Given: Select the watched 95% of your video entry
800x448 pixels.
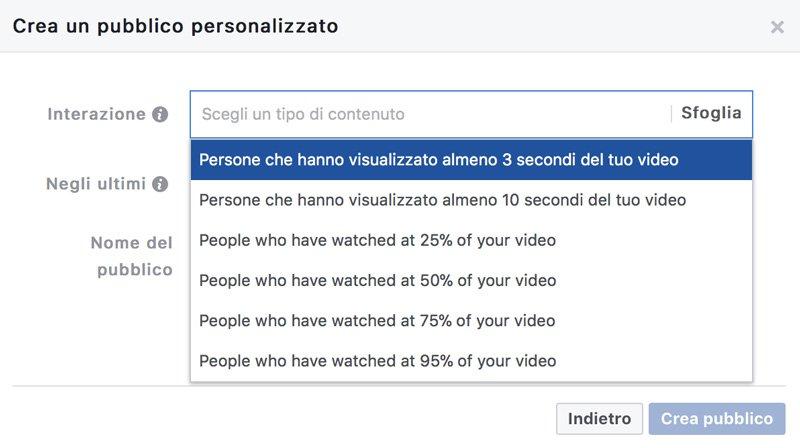Looking at the screenshot, I should coord(471,361).
